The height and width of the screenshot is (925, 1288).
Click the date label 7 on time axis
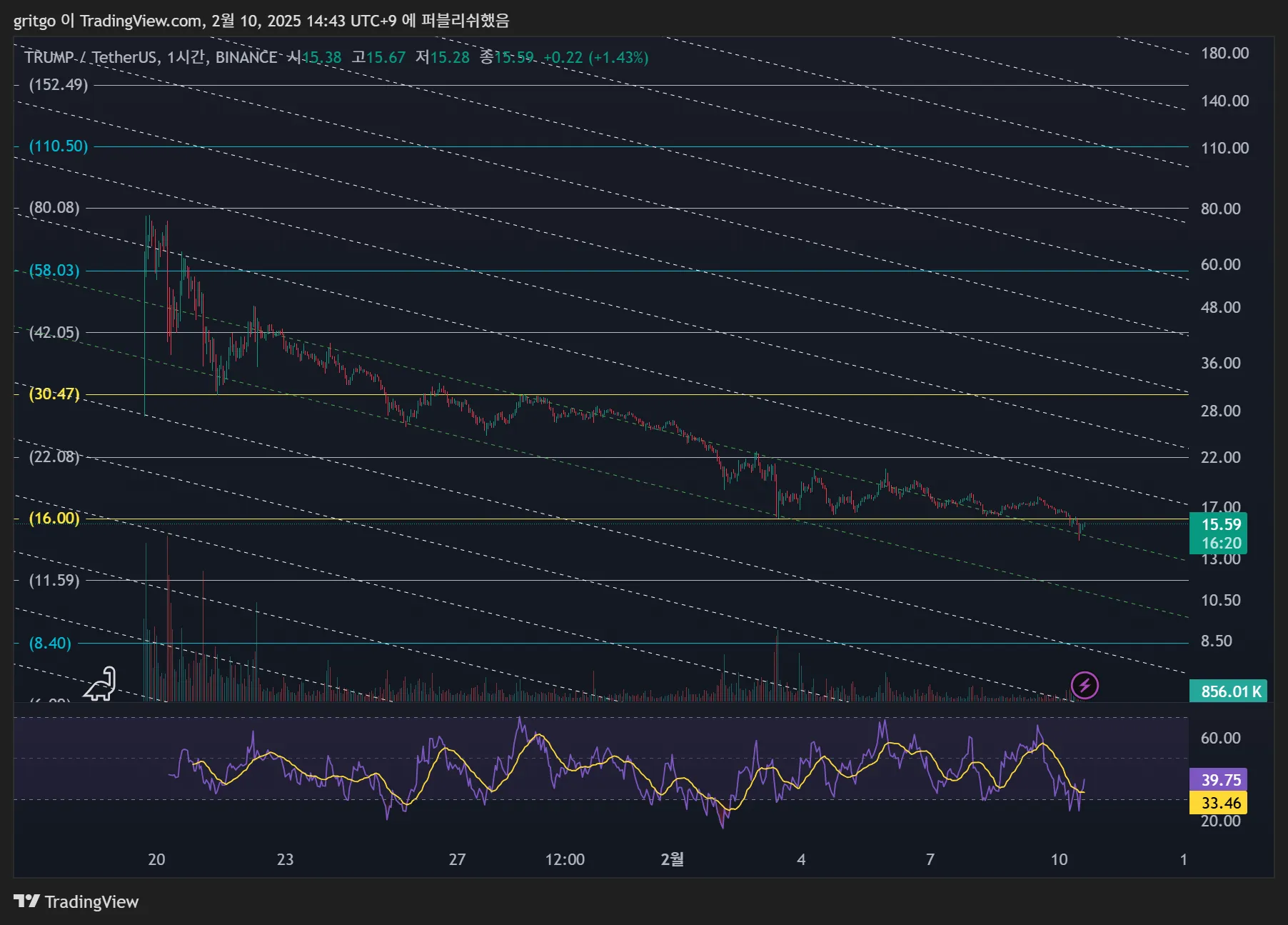[x=930, y=859]
